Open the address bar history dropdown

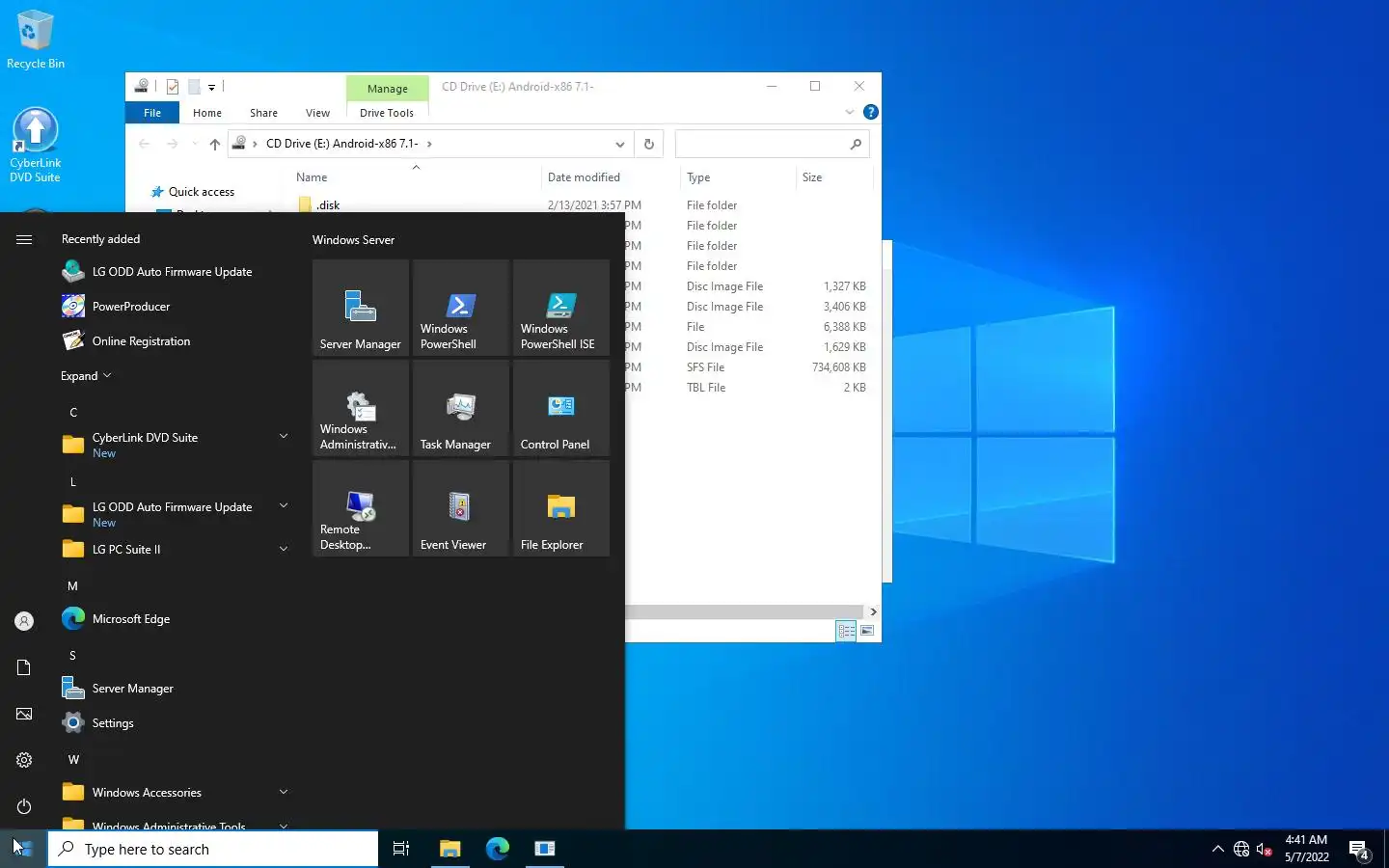[619, 144]
